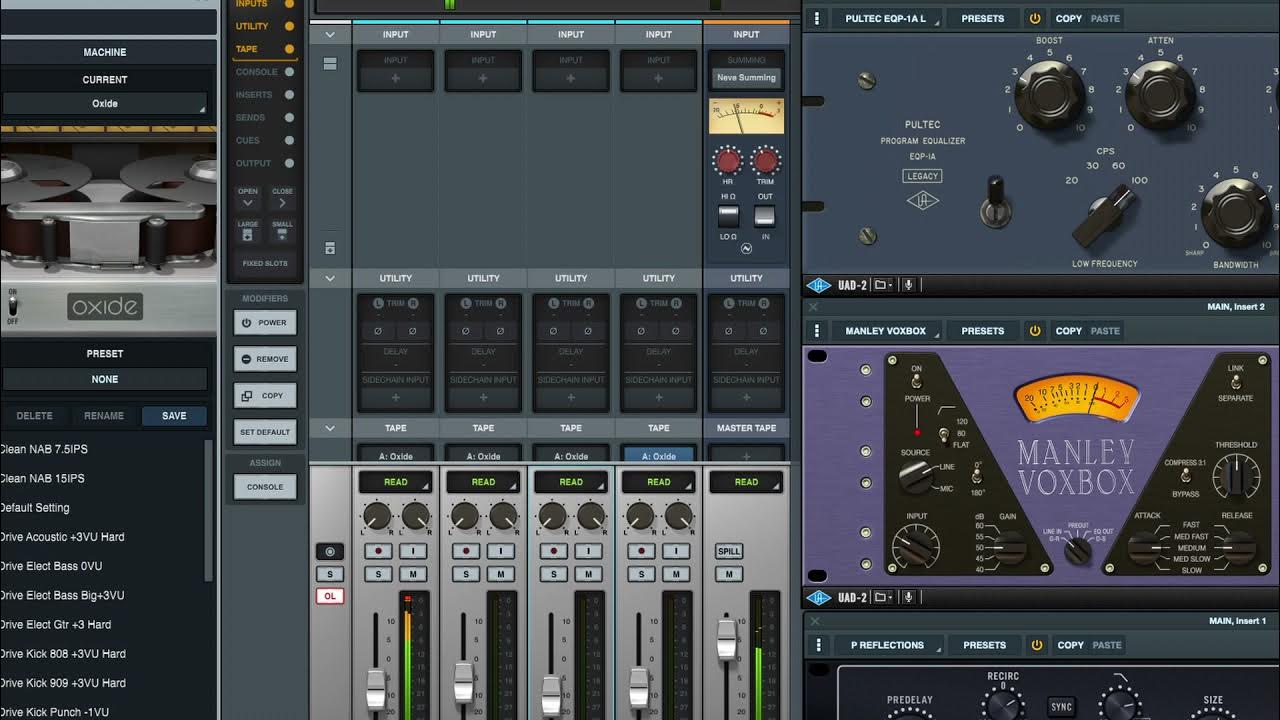Click the SET DEFAULT button
This screenshot has width=1280, height=720.
point(265,432)
